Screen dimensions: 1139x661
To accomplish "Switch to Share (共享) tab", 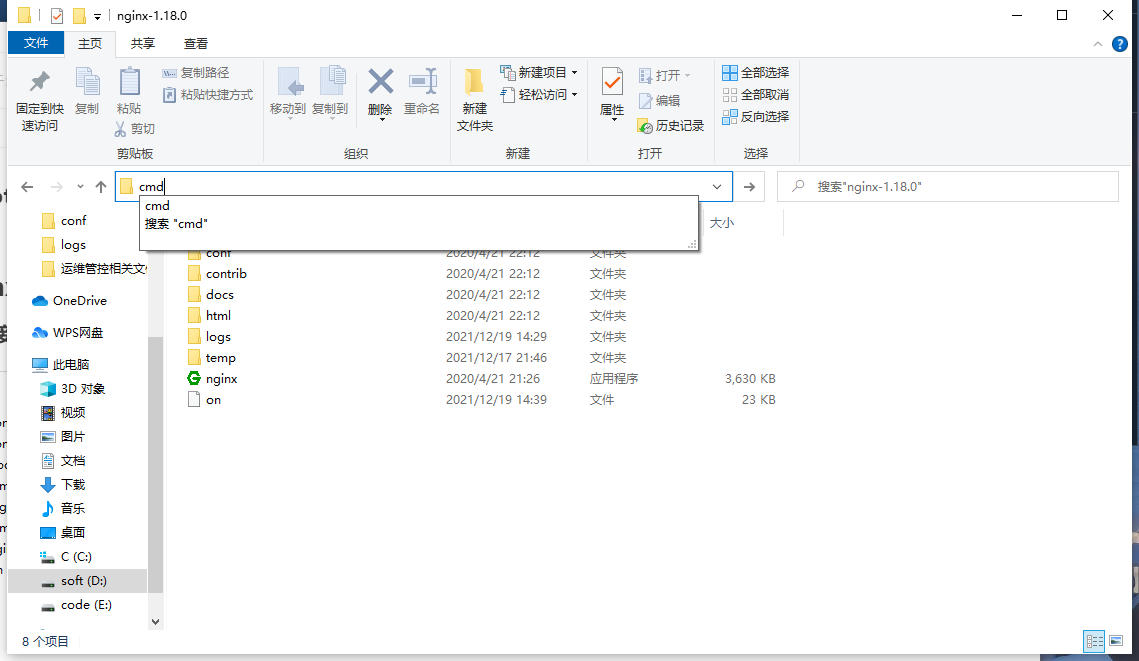I will [x=142, y=44].
